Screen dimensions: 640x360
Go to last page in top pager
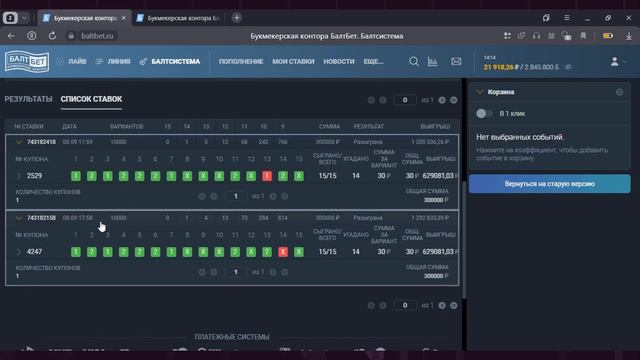(453, 100)
